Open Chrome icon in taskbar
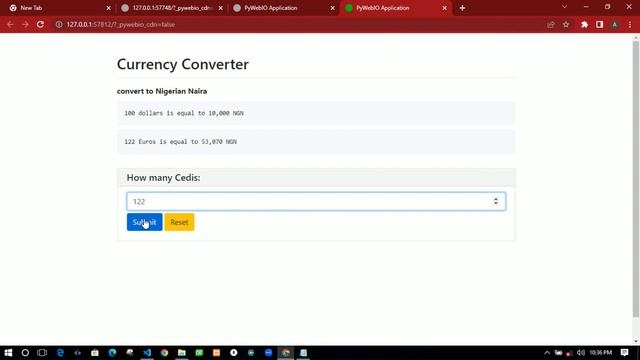Screen dimensions: 640x360 164,353
